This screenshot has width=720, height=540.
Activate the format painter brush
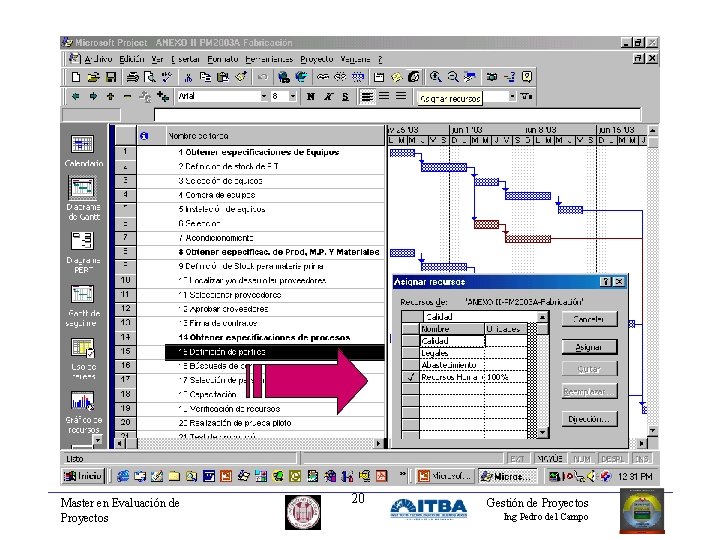(241, 77)
